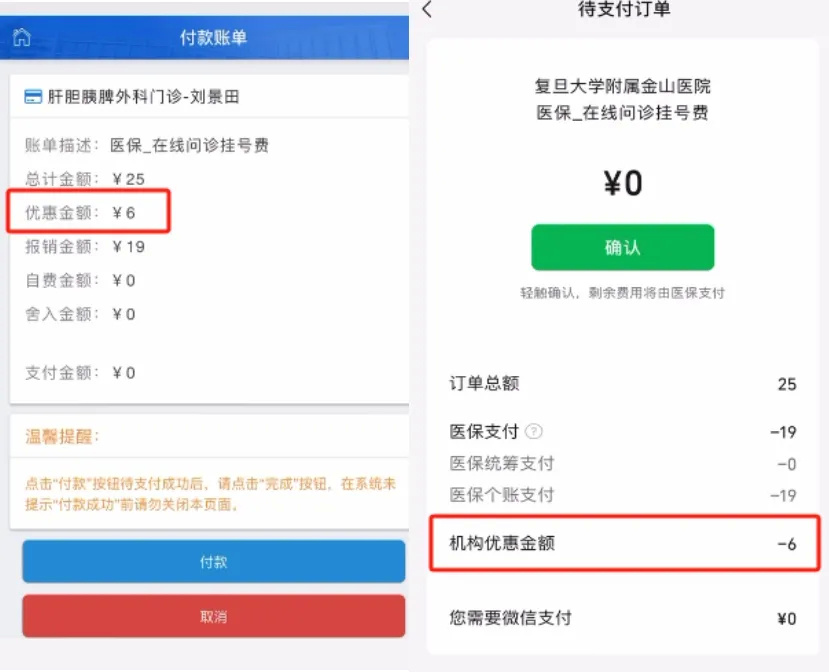Tap the home icon in the blue header
The image size is (829, 672).
click(x=21, y=38)
